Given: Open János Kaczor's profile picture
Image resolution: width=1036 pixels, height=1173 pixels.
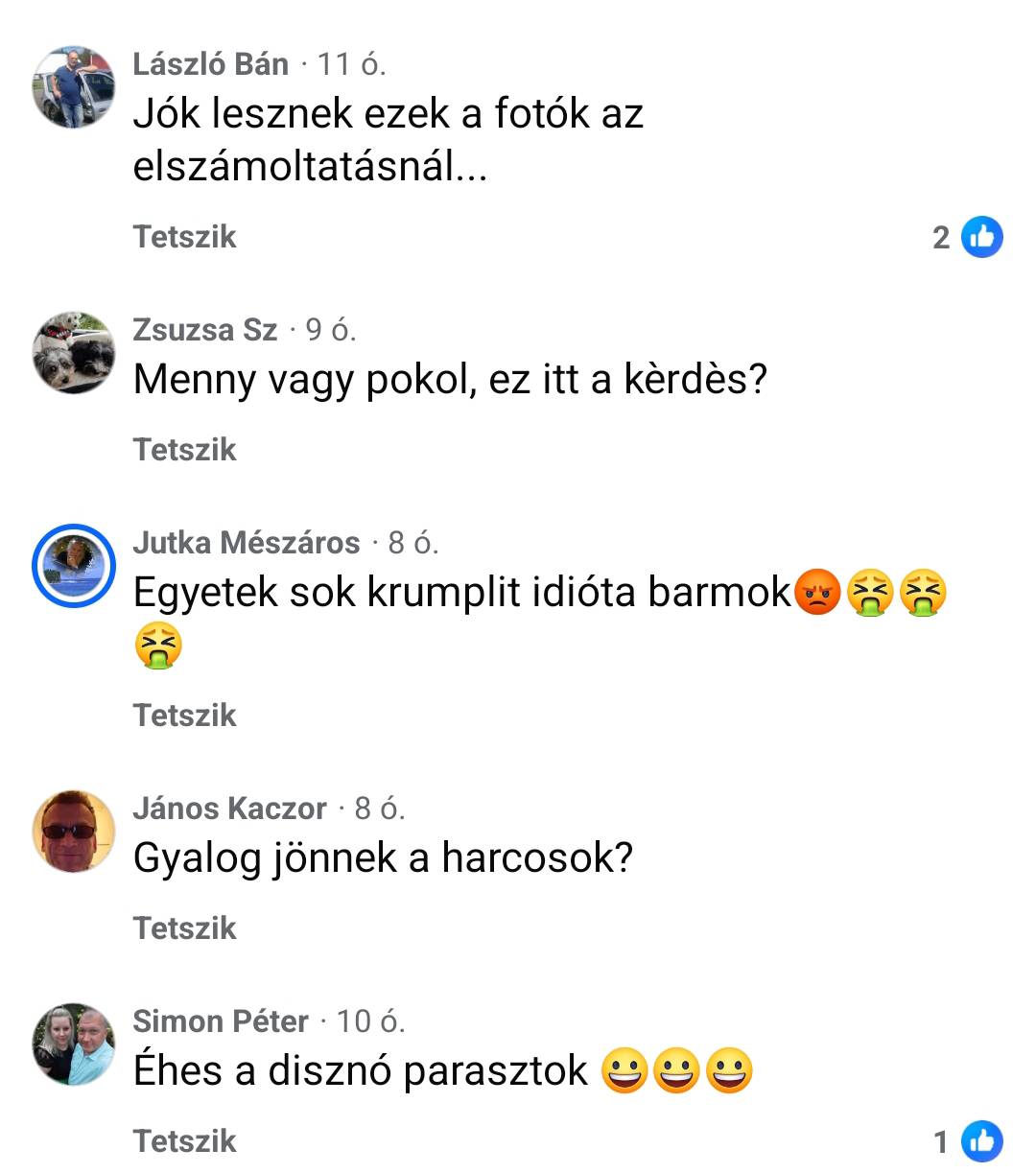Looking at the screenshot, I should pyautogui.click(x=74, y=831).
